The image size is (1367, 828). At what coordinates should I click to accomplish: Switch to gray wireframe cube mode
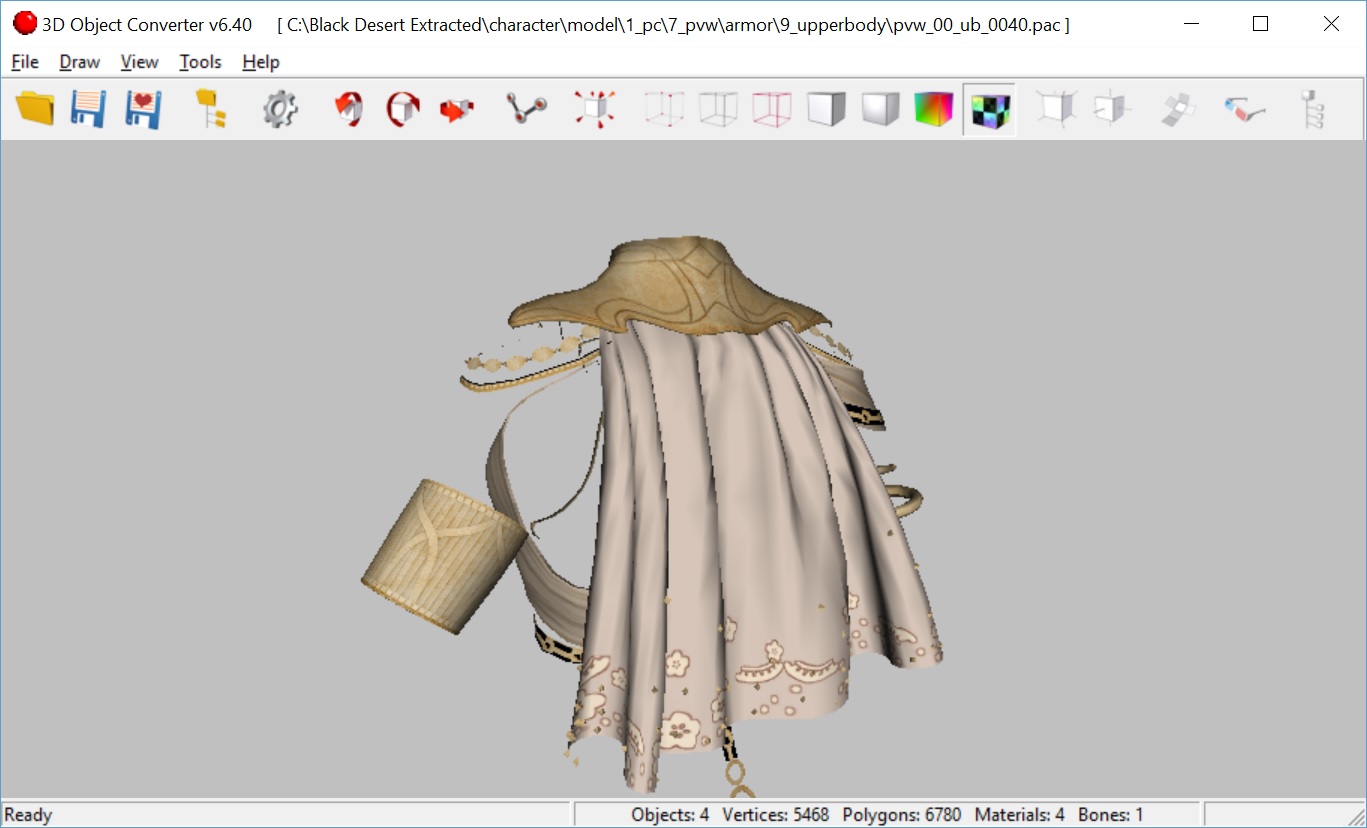(x=718, y=108)
